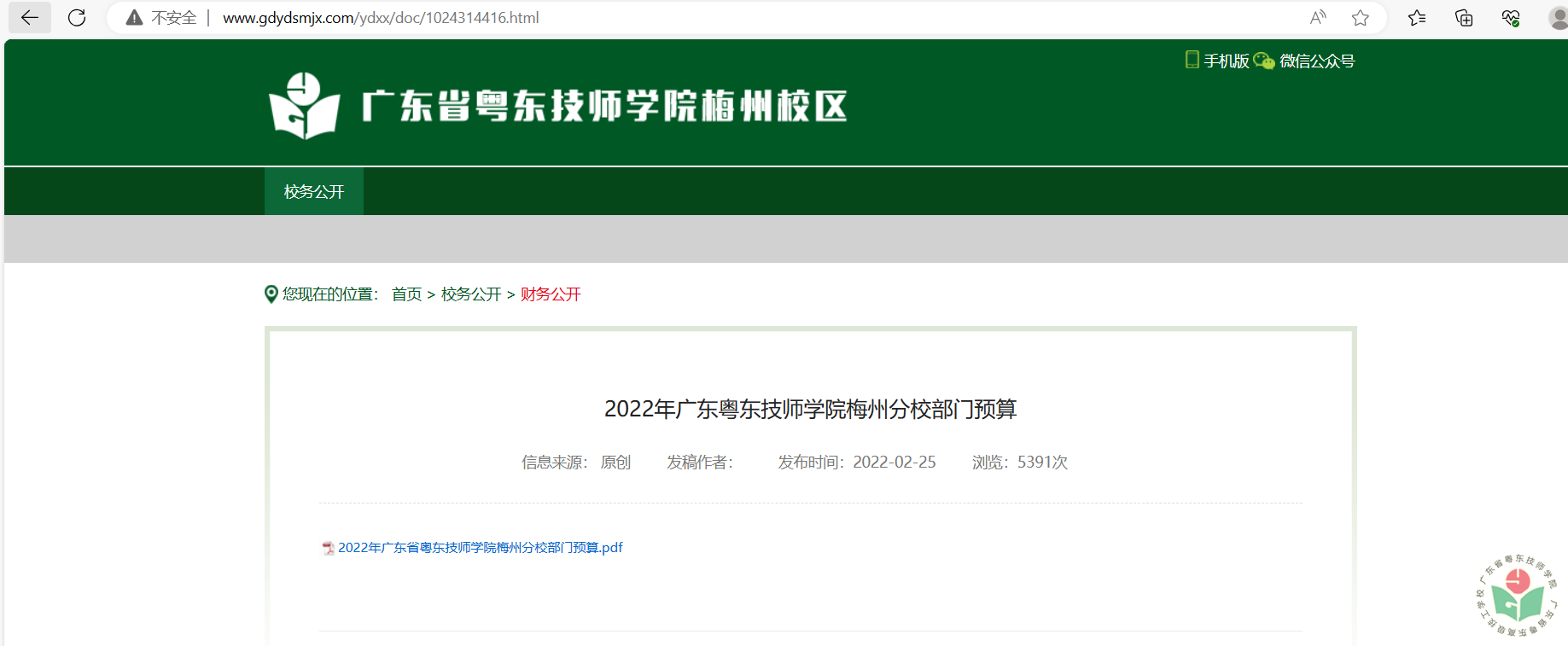Open the browser collections icon
1568x646 pixels.
pyautogui.click(x=1464, y=18)
